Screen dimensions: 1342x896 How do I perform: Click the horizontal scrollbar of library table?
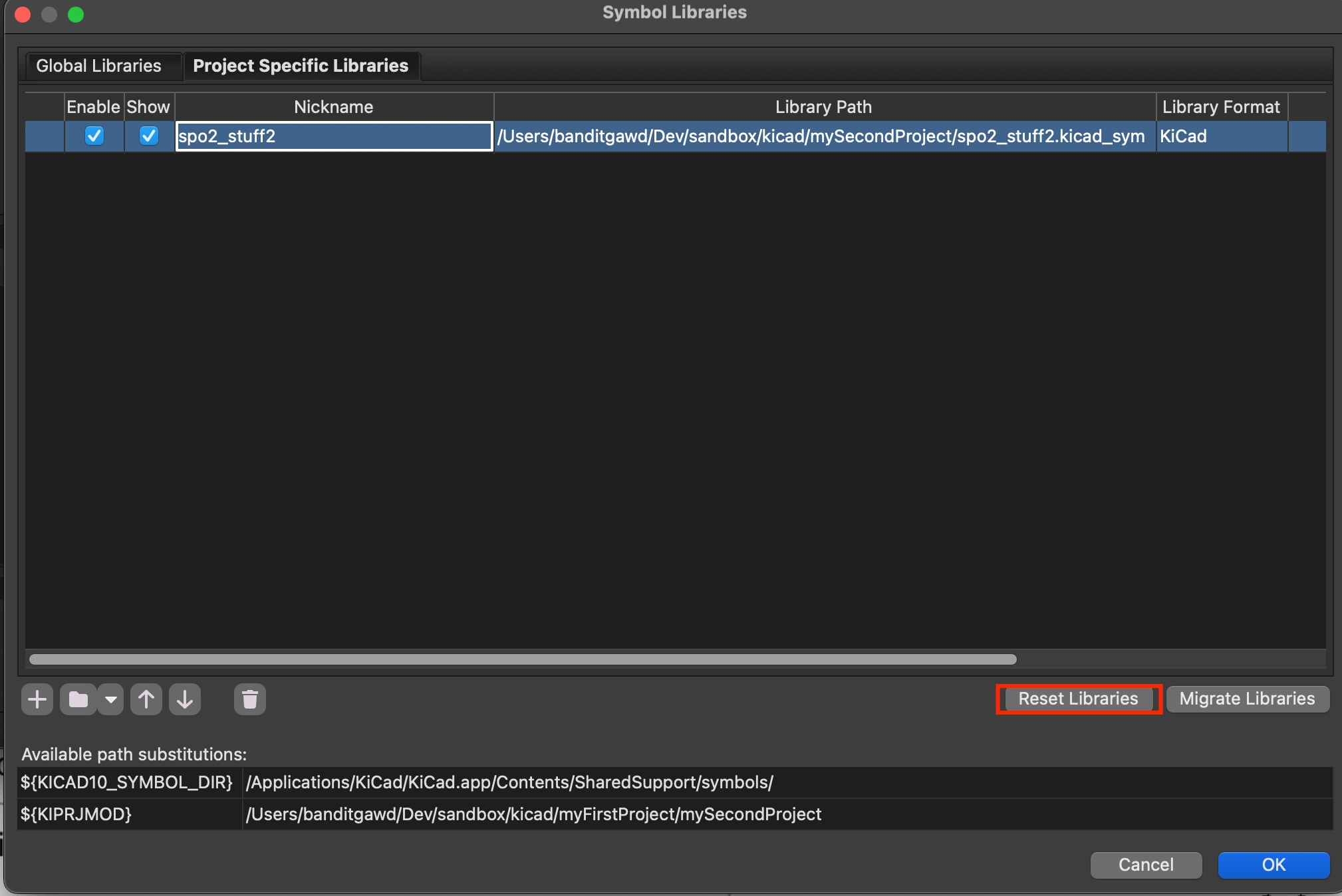tap(523, 659)
